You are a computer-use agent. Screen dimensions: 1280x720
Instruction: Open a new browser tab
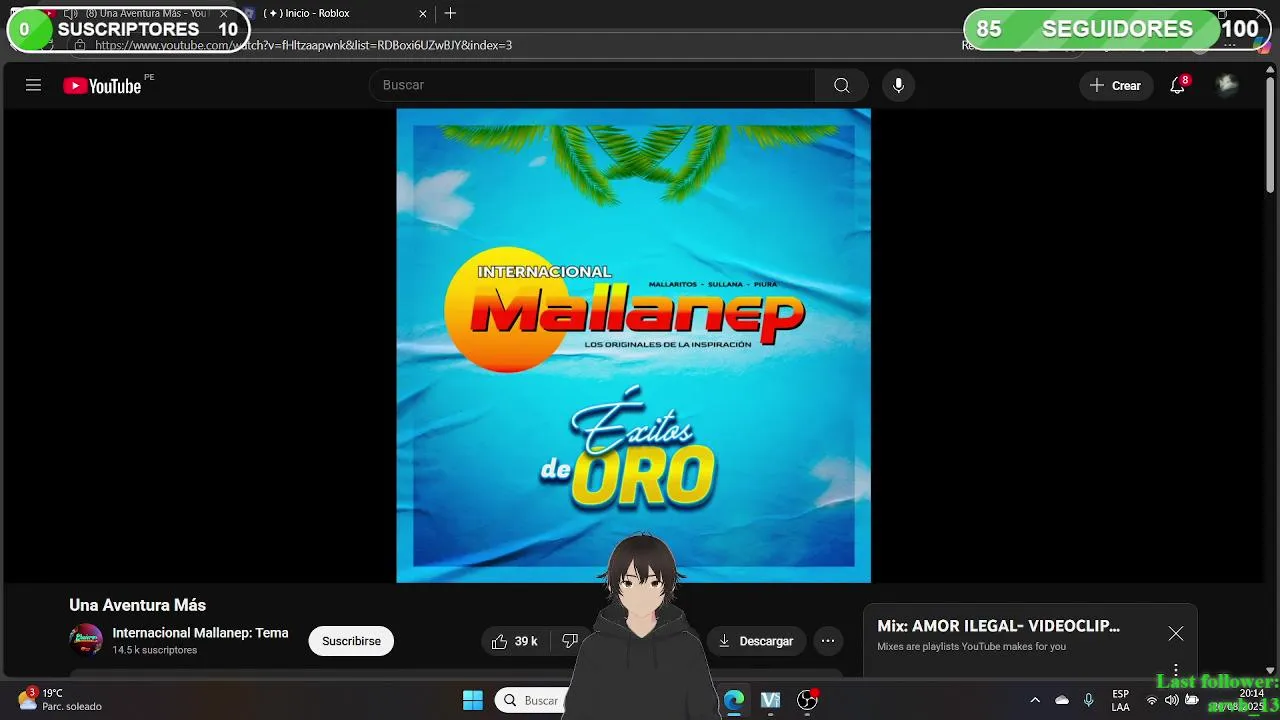pyautogui.click(x=450, y=13)
